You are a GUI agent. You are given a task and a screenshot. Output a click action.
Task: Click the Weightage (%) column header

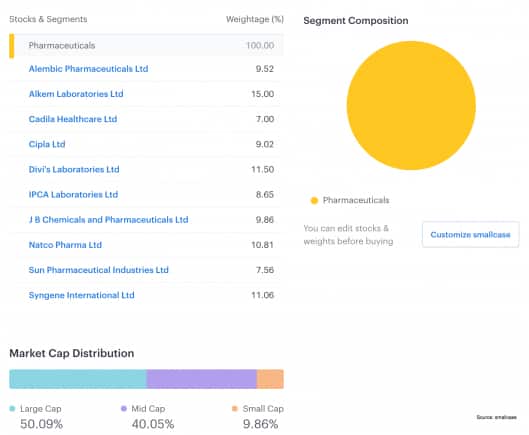click(255, 19)
